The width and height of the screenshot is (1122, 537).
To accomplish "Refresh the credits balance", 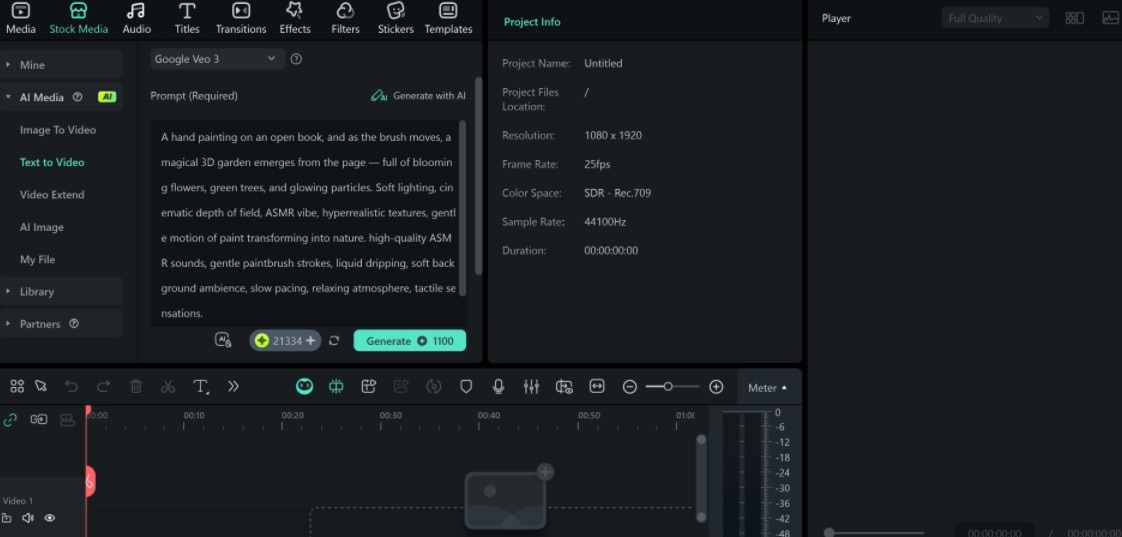I will click(333, 341).
